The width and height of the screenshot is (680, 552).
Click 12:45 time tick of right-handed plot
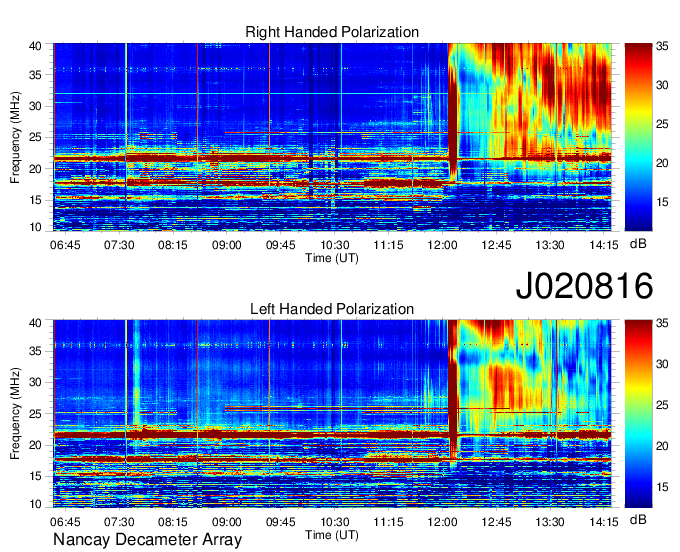point(496,245)
